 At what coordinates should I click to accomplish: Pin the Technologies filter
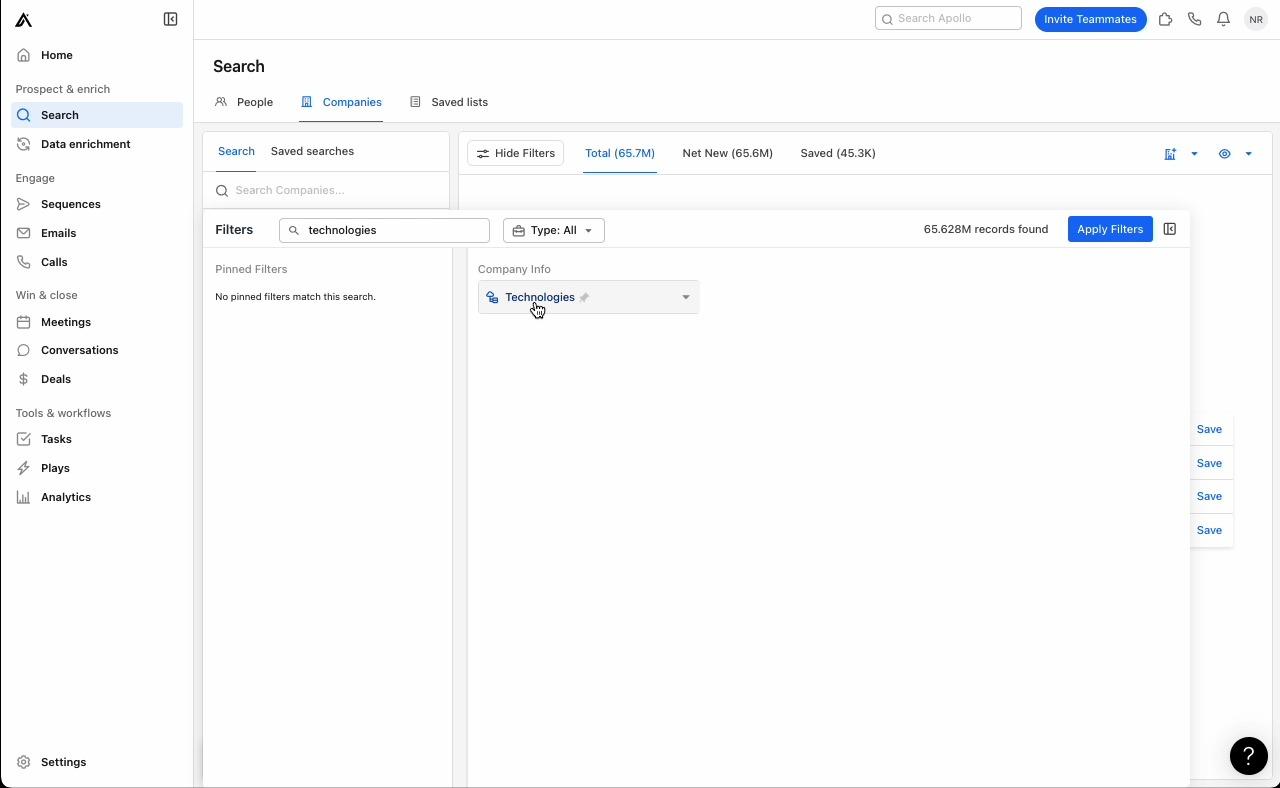(585, 297)
